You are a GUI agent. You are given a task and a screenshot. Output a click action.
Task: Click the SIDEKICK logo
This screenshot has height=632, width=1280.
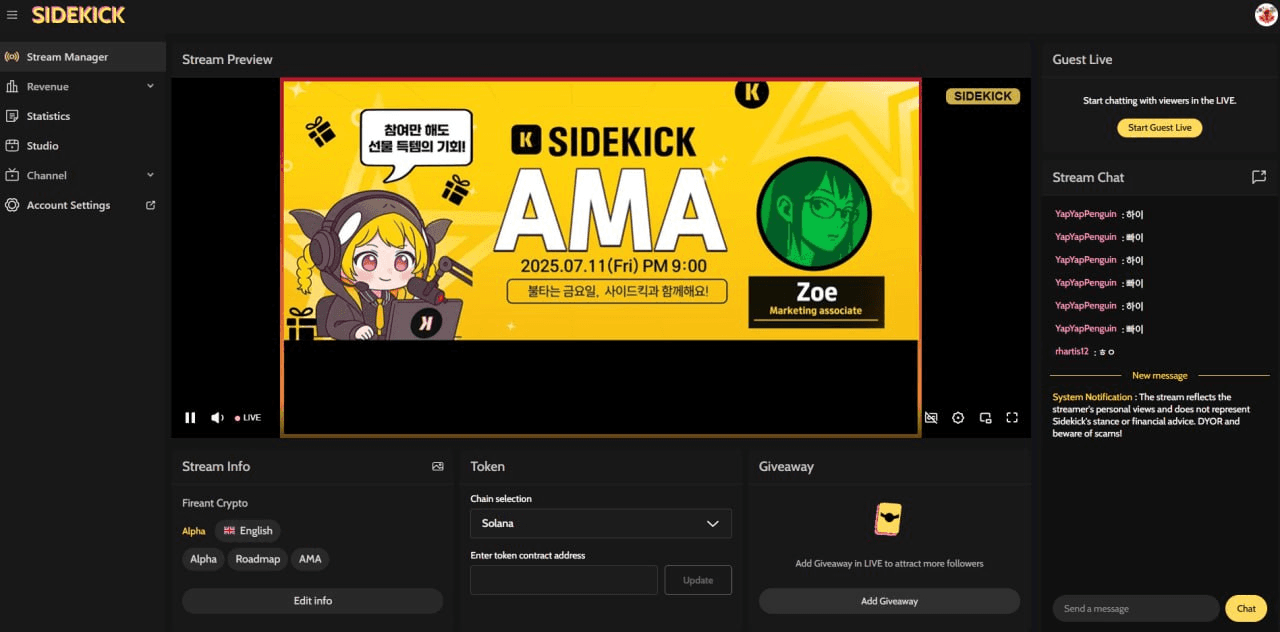pyautogui.click(x=78, y=15)
